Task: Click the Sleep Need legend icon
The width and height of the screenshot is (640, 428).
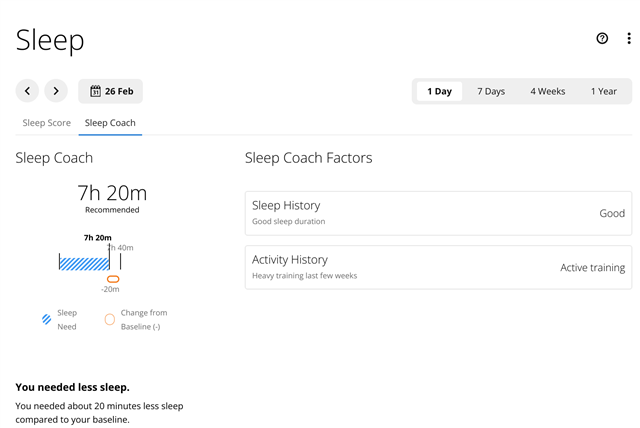Action: 46,319
